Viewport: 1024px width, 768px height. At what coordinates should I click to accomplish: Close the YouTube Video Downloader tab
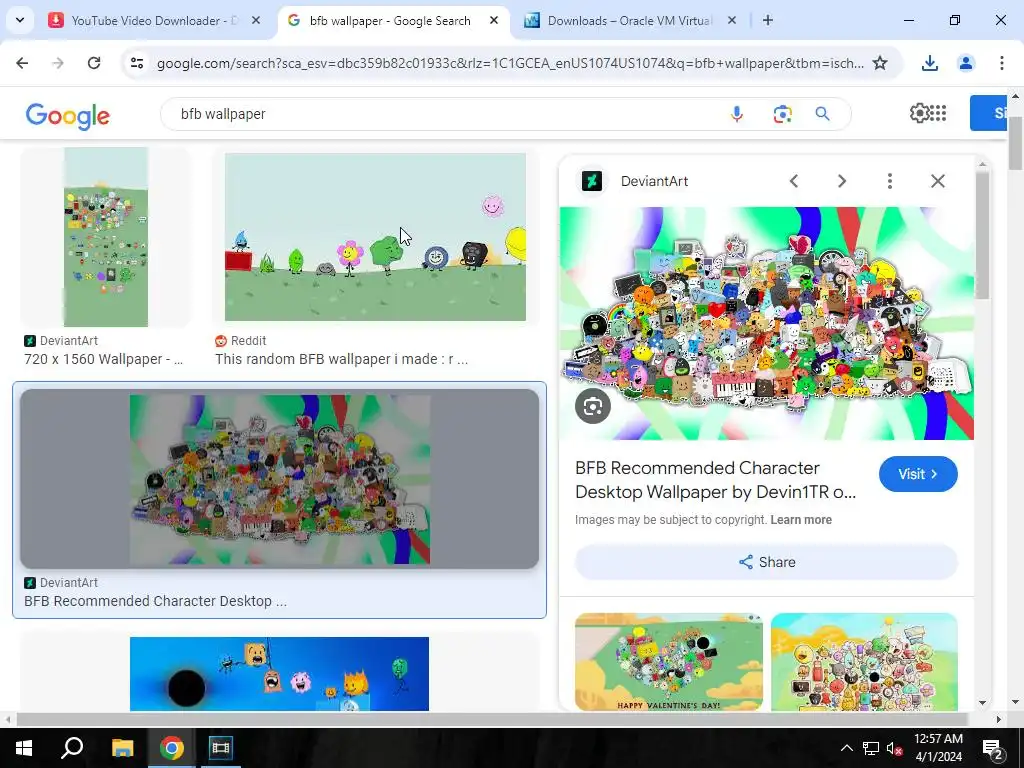(256, 21)
